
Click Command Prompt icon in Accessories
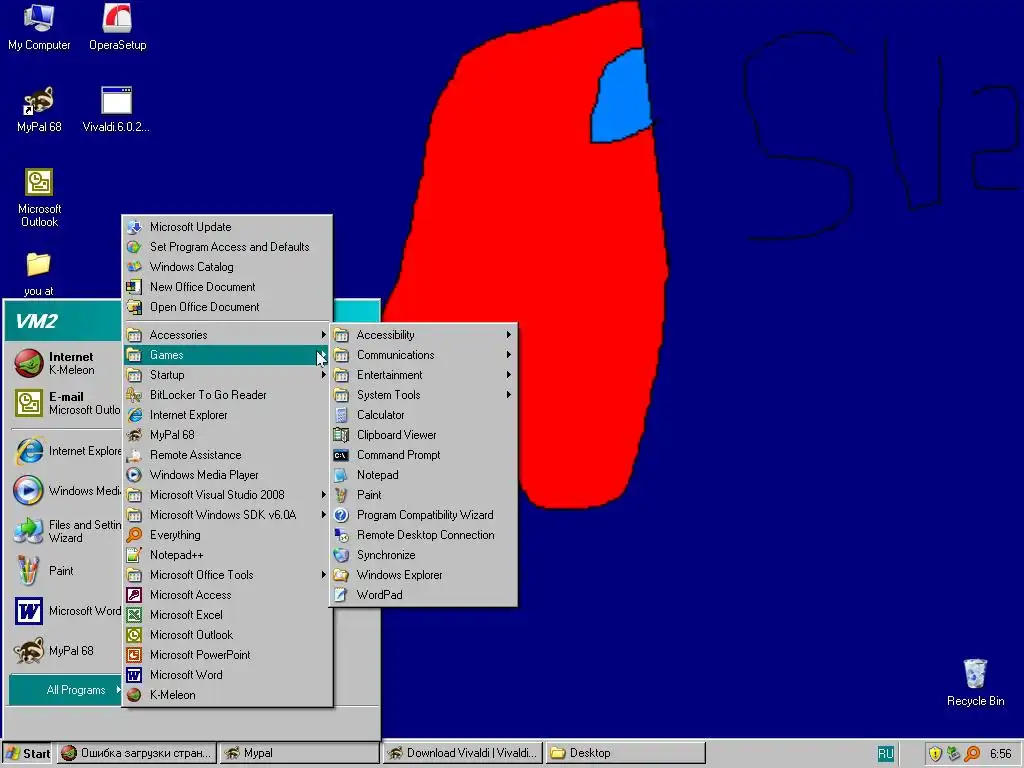341,455
